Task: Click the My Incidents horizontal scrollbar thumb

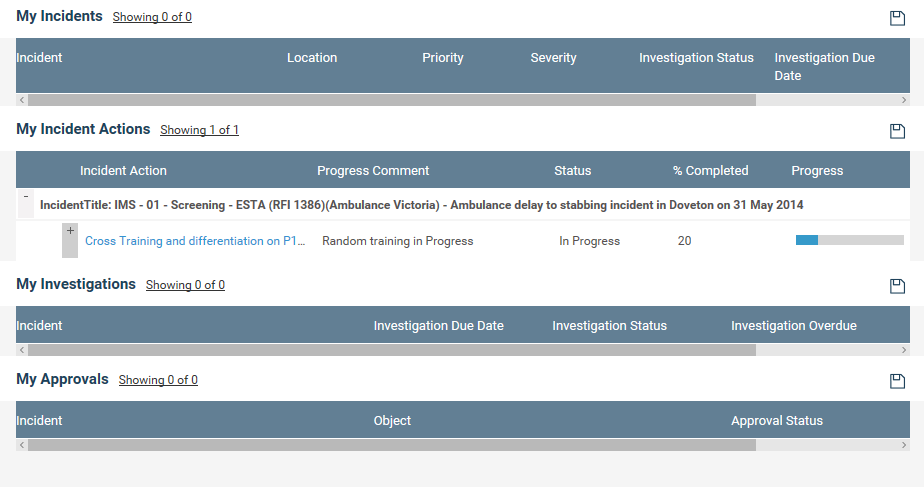Action: (392, 100)
